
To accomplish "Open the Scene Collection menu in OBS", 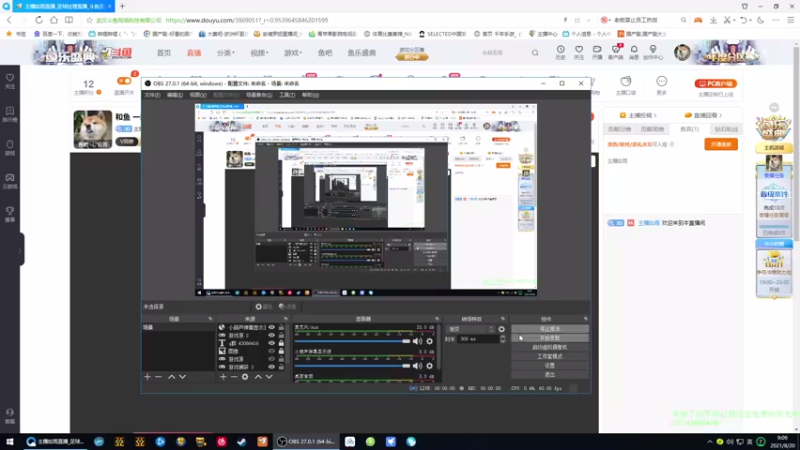I will pyautogui.click(x=259, y=95).
